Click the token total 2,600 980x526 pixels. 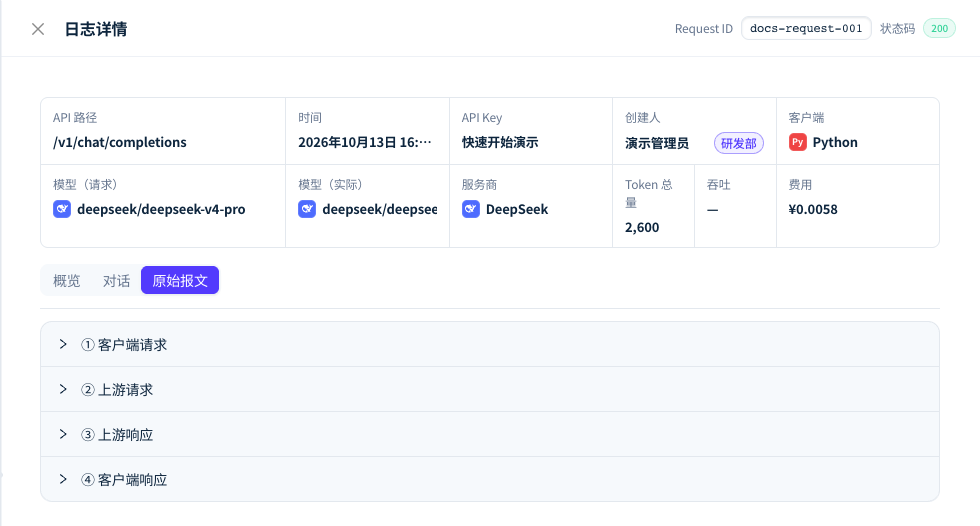642,227
